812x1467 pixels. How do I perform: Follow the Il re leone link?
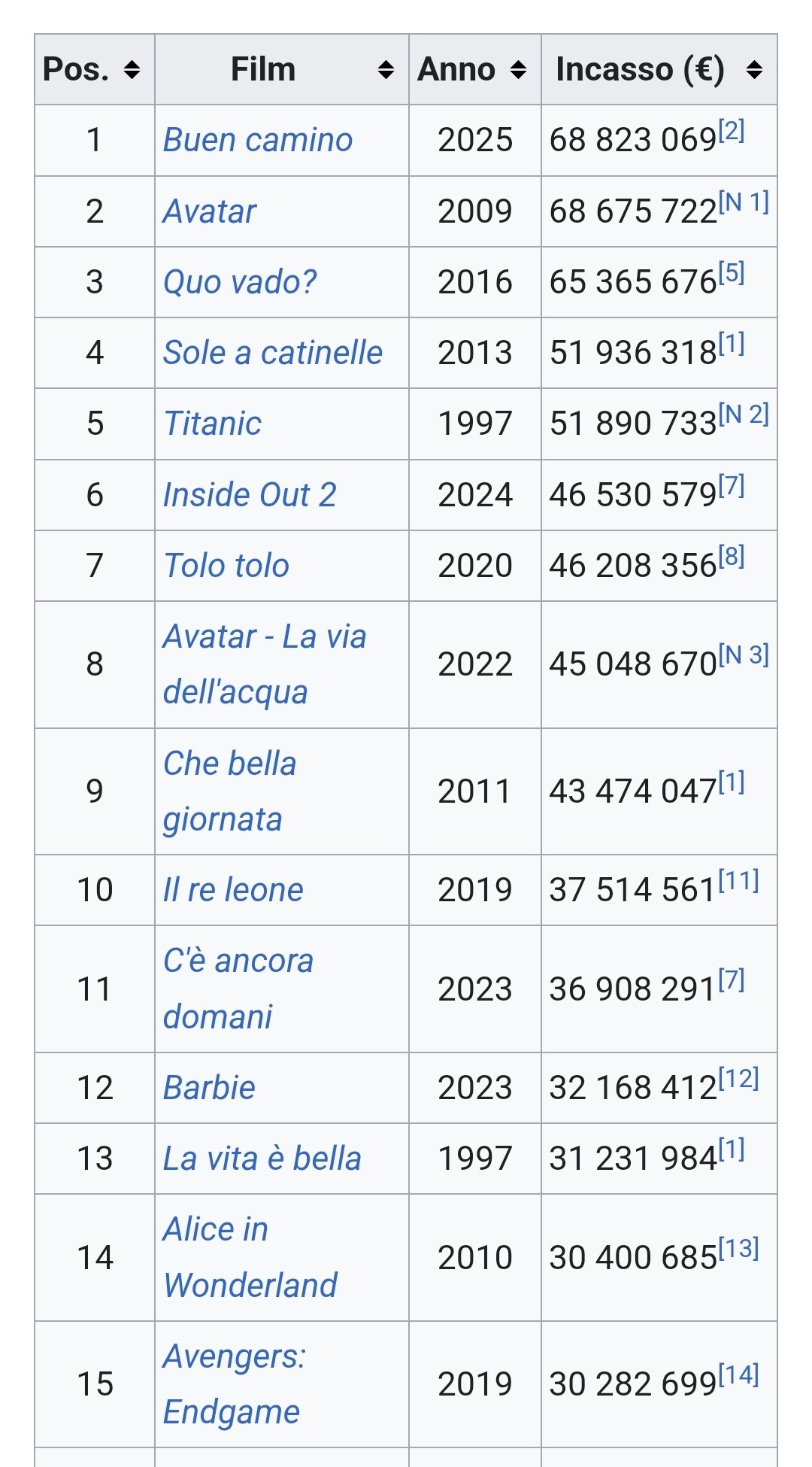[x=233, y=890]
